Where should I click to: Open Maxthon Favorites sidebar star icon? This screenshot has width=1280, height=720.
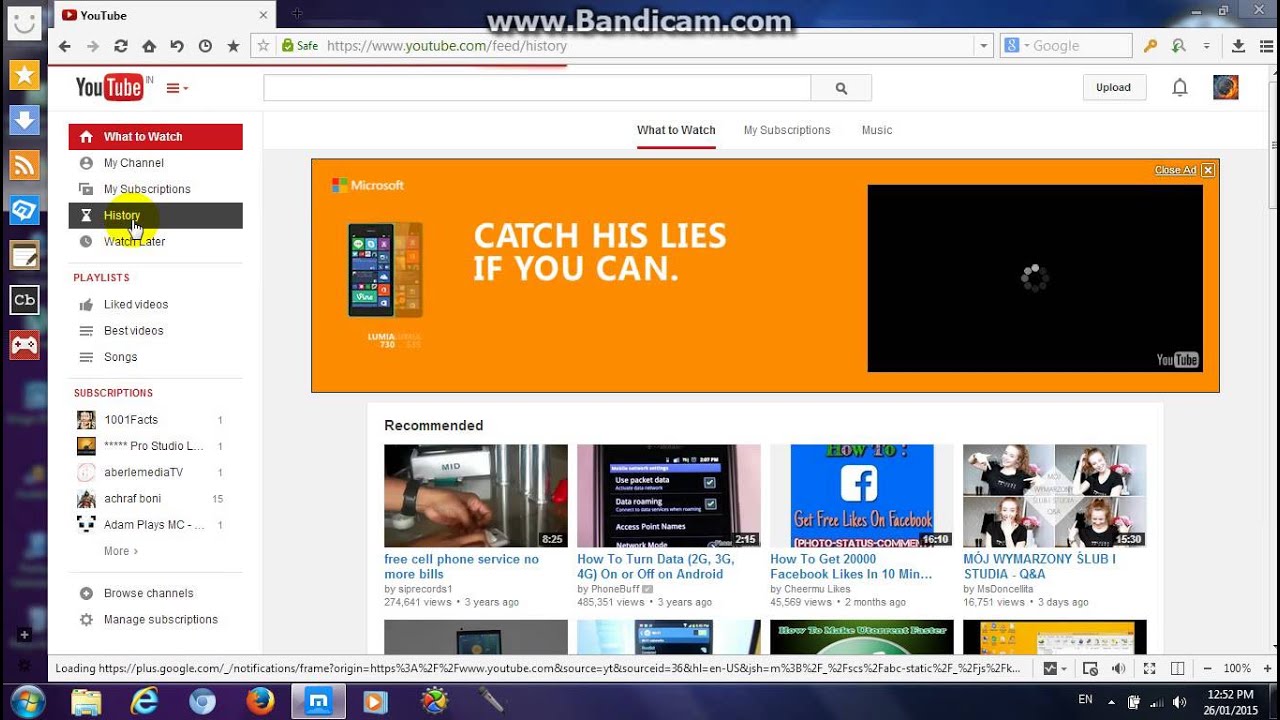tap(24, 74)
